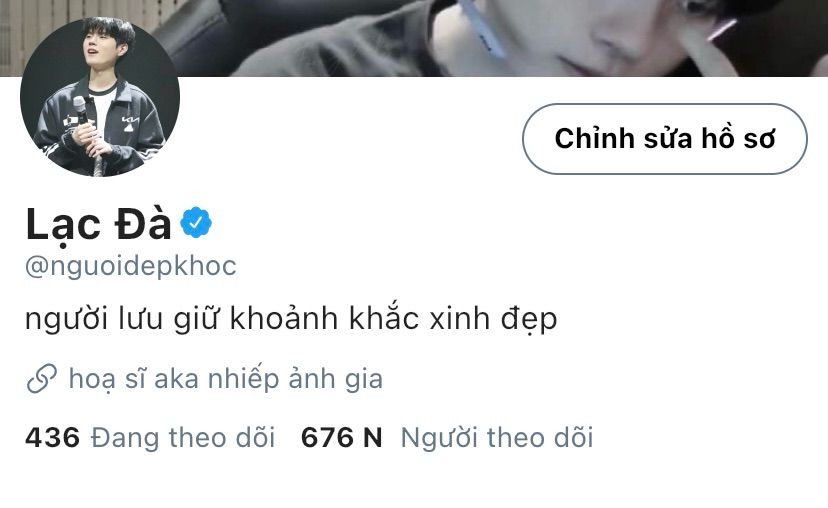Click the blue verified badge icon

pos(196,222)
